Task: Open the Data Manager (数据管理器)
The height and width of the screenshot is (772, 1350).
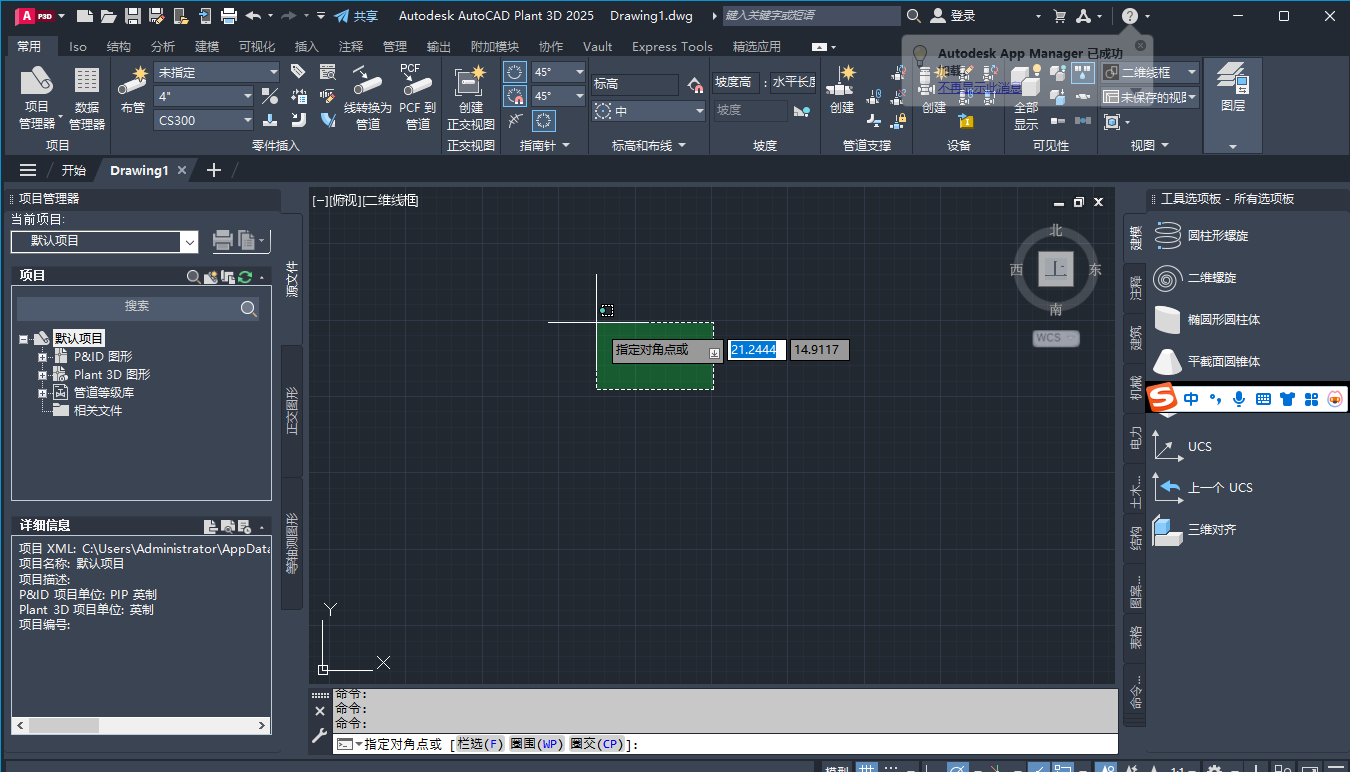Action: (x=87, y=98)
